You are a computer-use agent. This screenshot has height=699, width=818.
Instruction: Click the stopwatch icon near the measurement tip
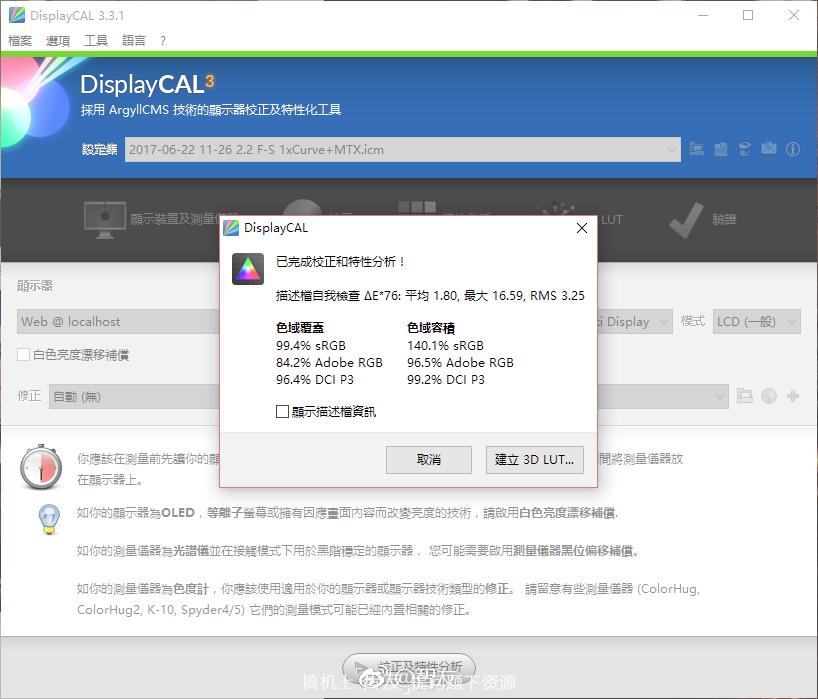pos(41,466)
